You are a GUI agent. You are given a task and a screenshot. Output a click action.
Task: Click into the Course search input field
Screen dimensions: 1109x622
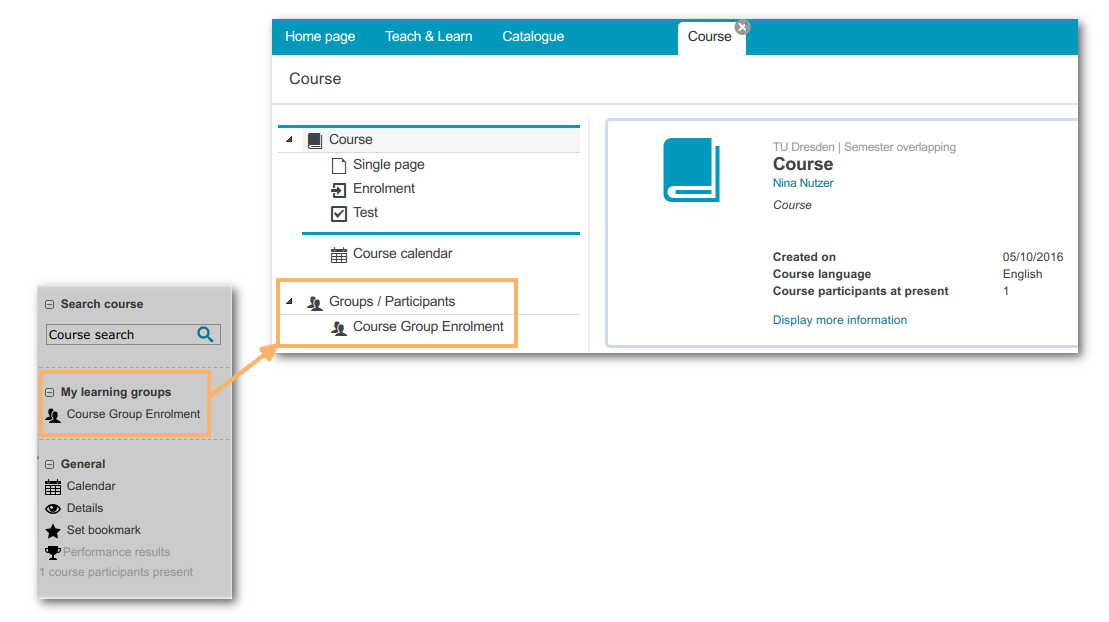click(x=118, y=335)
